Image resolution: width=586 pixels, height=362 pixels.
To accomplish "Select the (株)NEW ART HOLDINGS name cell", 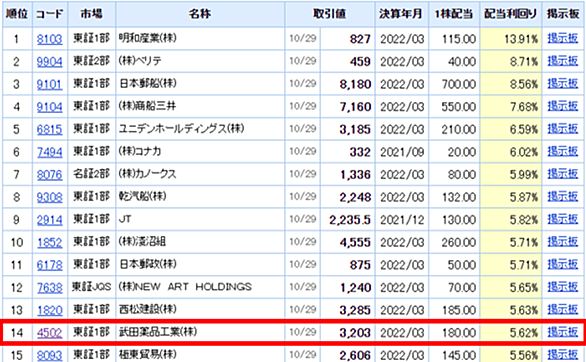I will (200, 288).
